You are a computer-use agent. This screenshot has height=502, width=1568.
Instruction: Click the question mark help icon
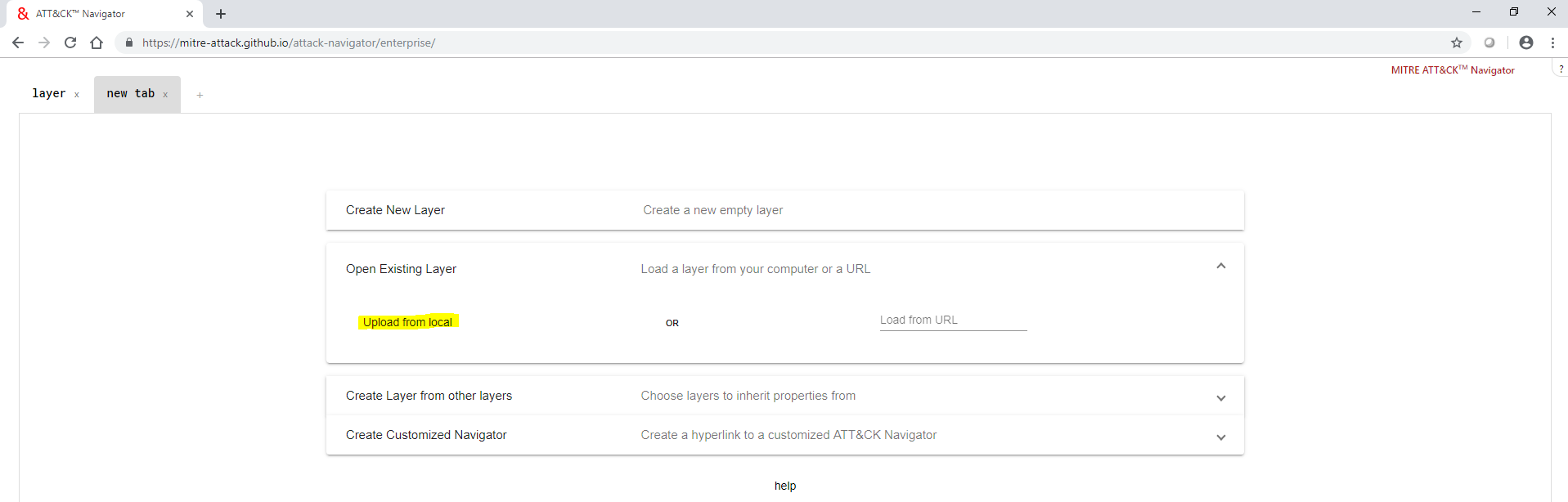point(1561,69)
